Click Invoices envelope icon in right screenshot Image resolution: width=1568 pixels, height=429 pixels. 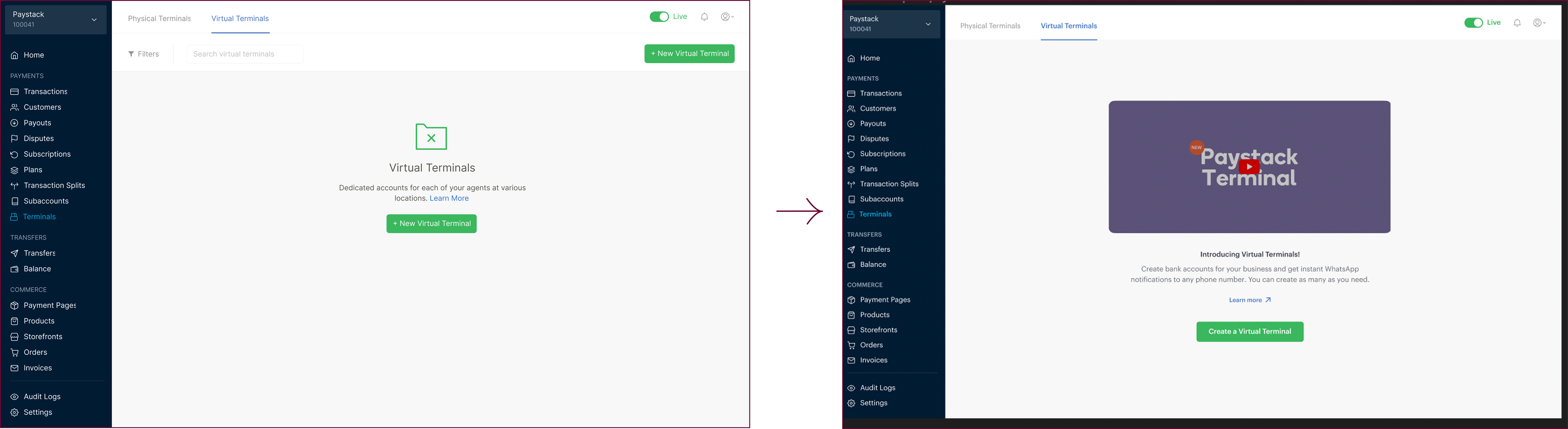[851, 361]
